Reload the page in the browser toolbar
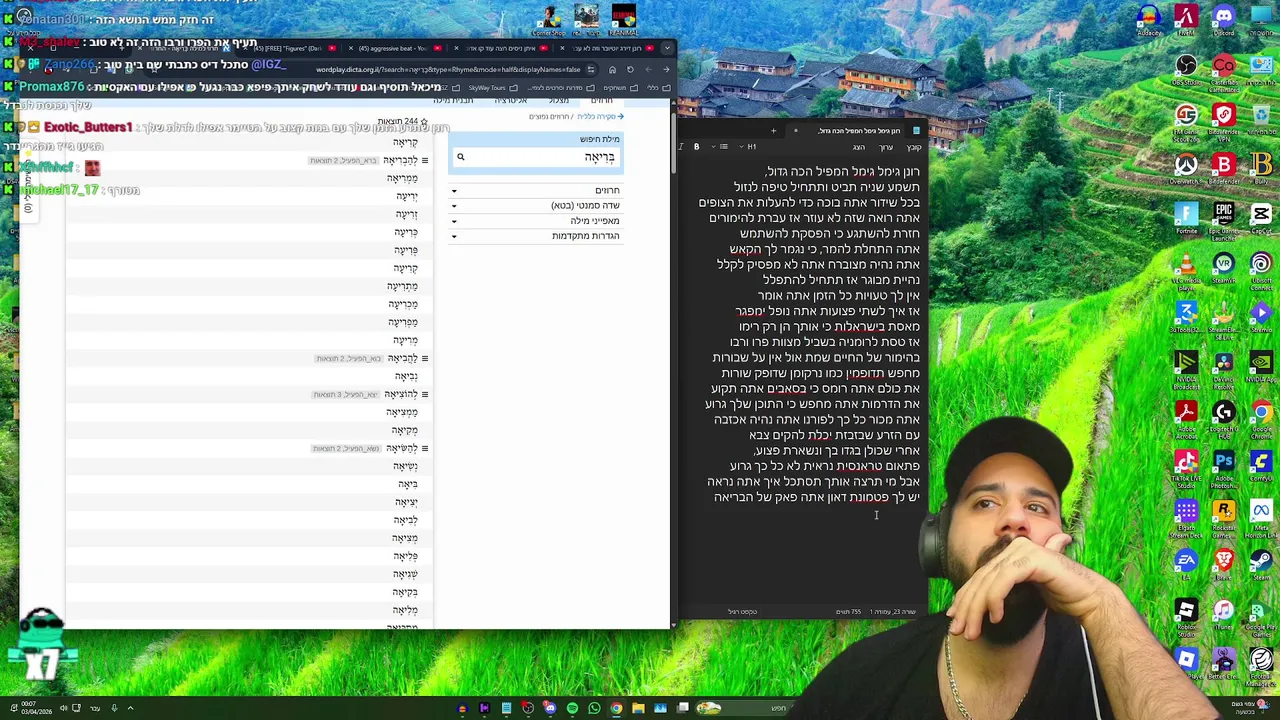 630,69
